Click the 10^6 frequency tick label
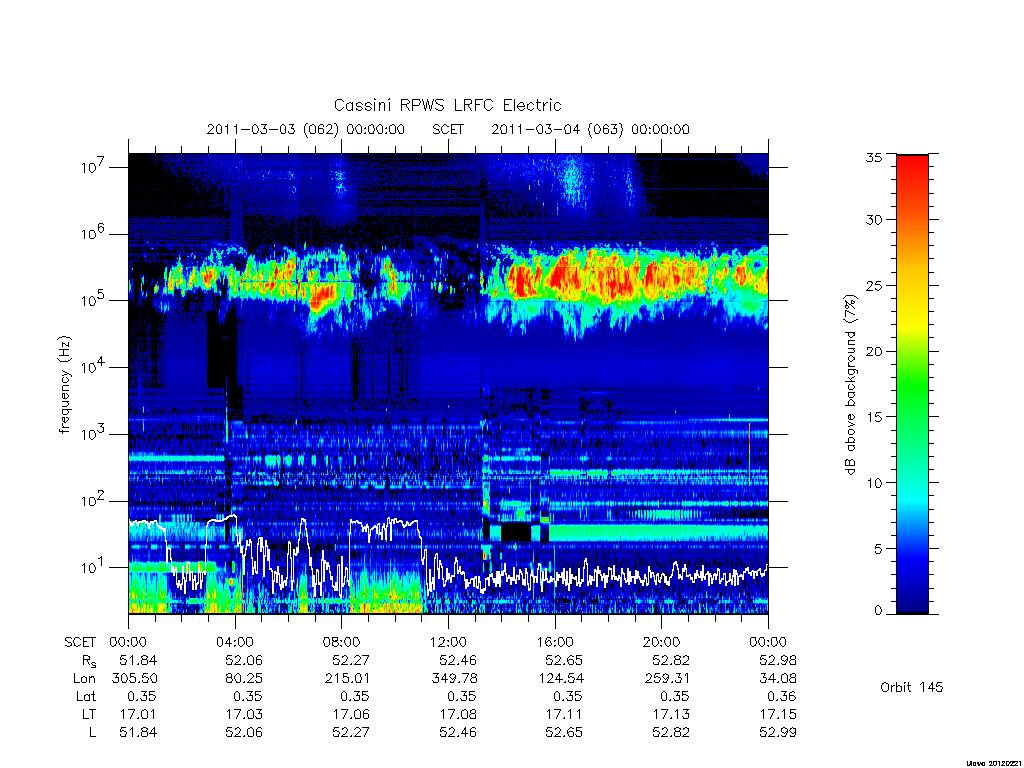The height and width of the screenshot is (768, 1024). point(93,233)
